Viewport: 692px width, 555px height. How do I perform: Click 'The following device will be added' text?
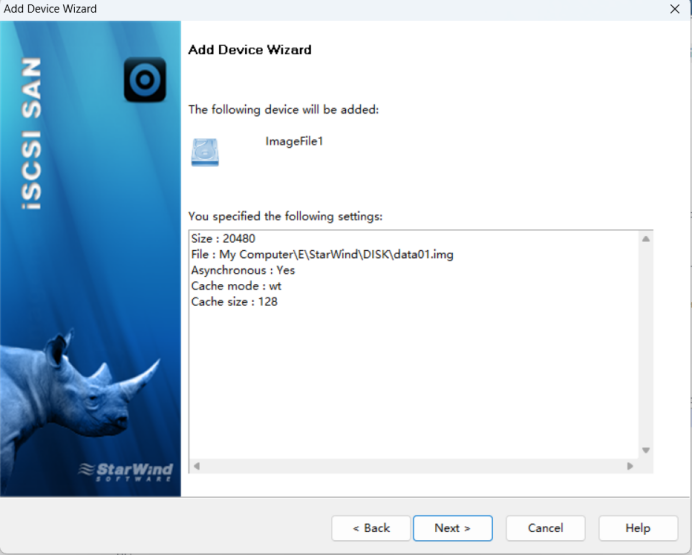coord(283,109)
